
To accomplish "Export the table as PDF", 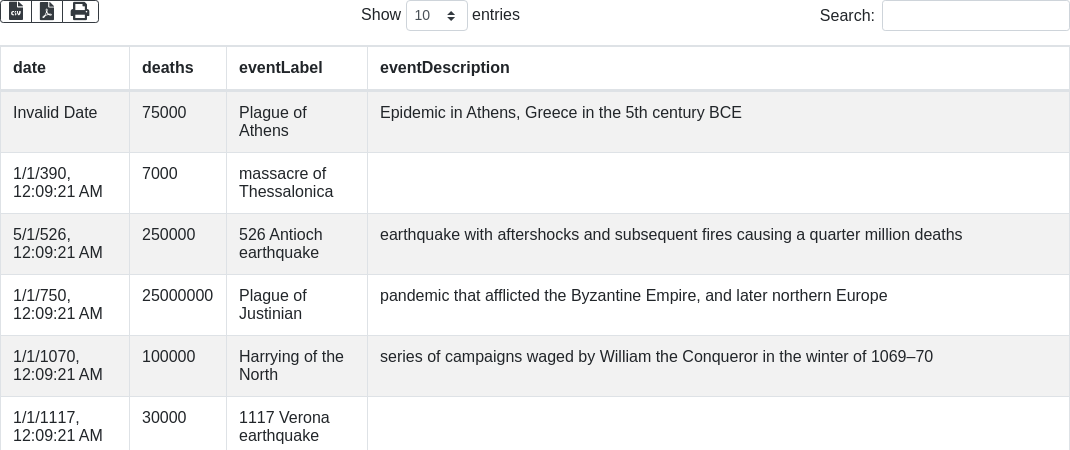I will click(x=47, y=11).
